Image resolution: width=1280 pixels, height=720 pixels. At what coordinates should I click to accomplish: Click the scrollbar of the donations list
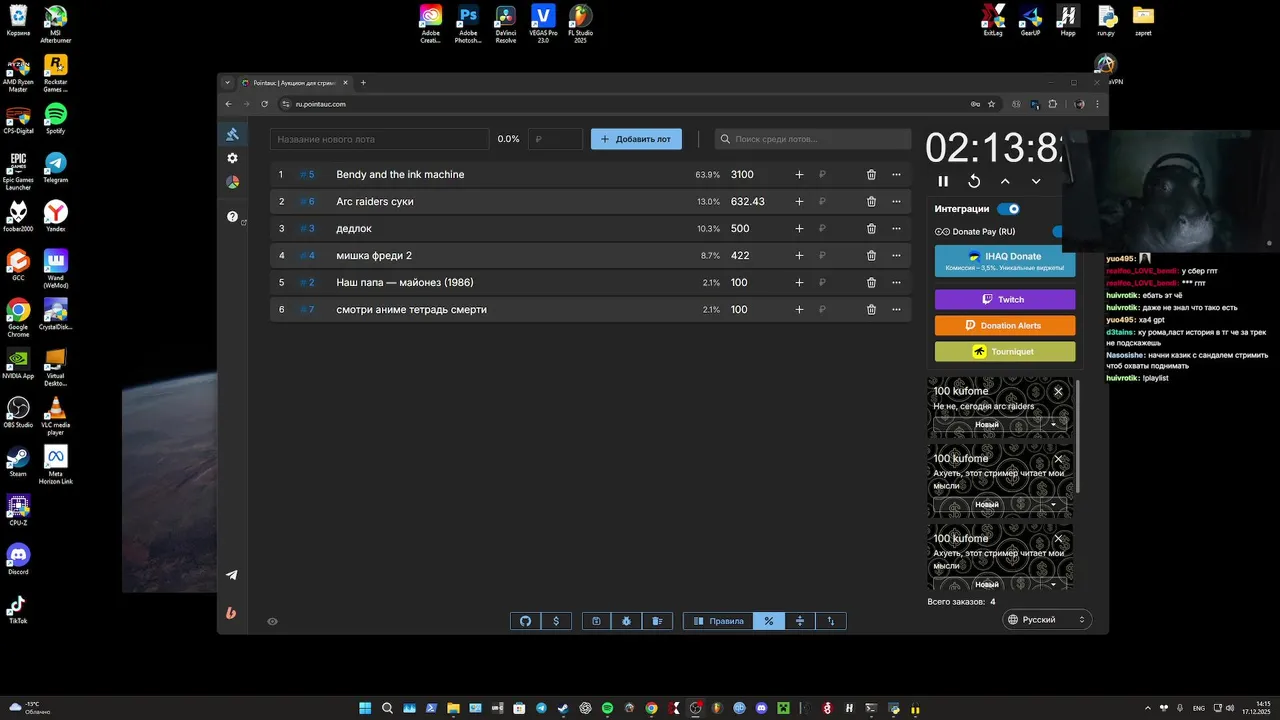1078,435
